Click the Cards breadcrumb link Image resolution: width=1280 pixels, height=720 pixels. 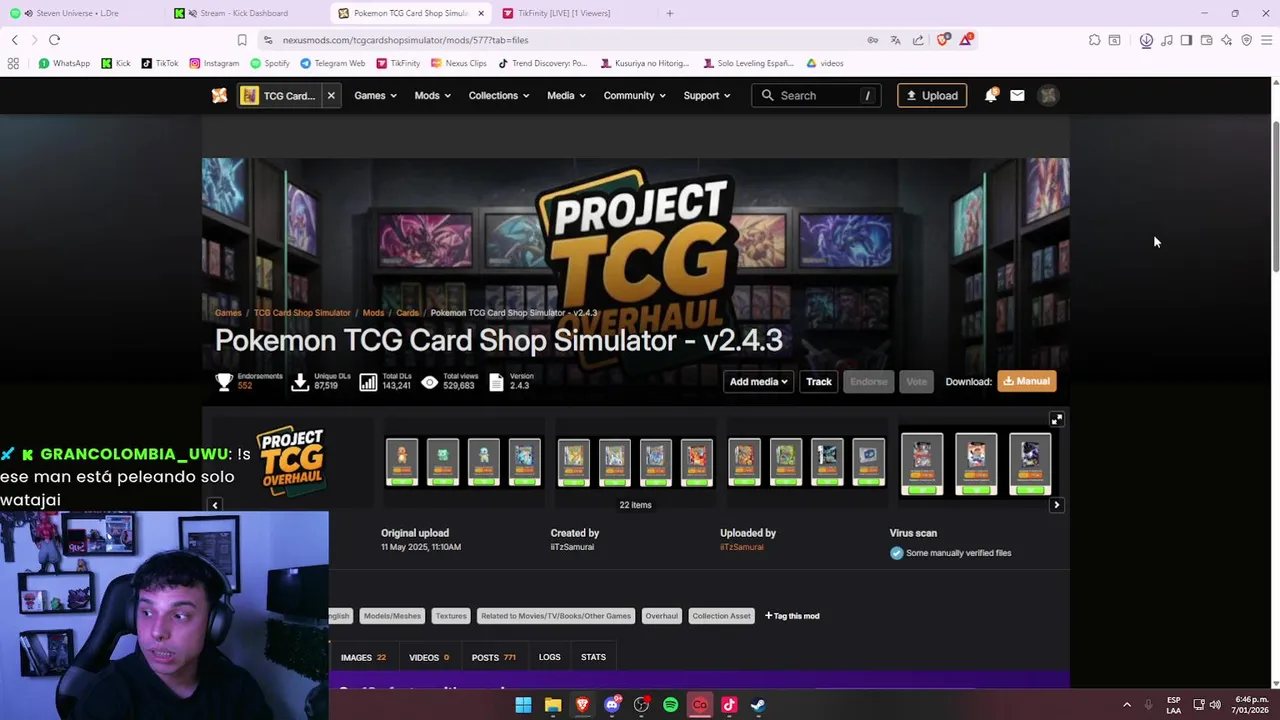[407, 313]
